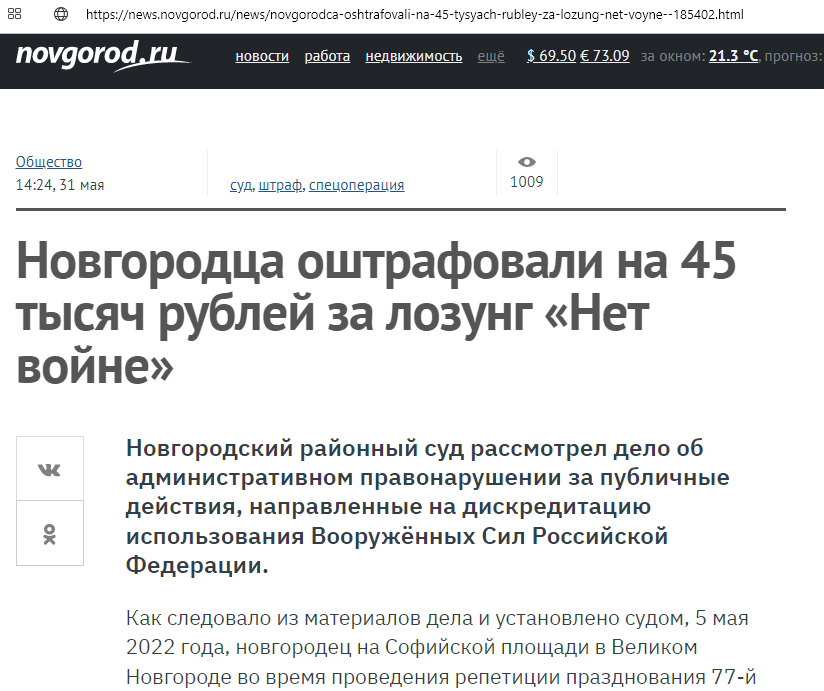
Task: Select the спецоперация tag
Action: 356,185
